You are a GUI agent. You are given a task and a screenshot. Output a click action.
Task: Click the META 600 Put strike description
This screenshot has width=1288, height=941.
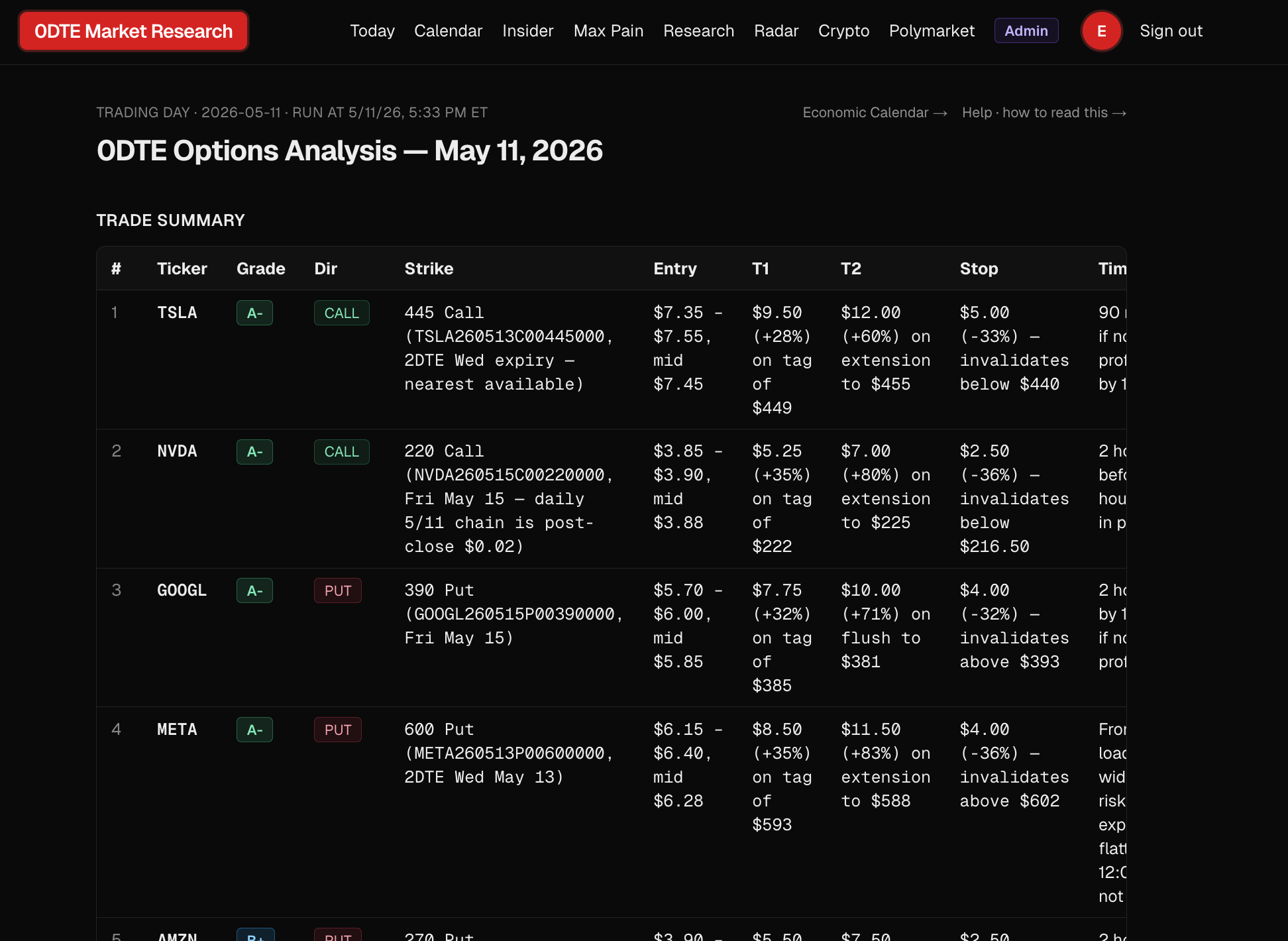point(509,753)
